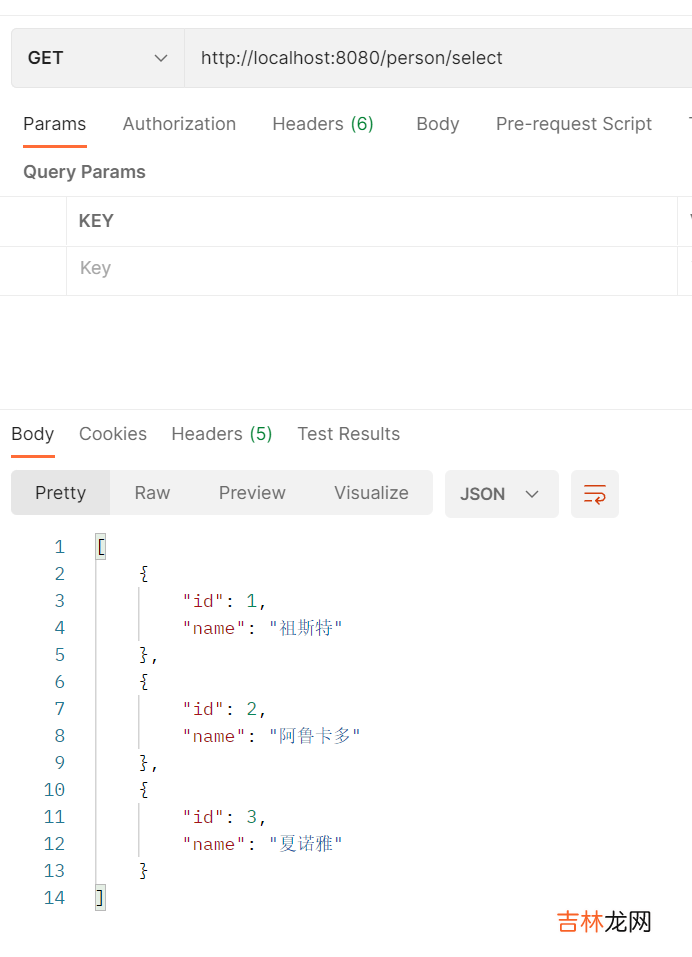Open the Visualize response view
692x957 pixels.
pyautogui.click(x=371, y=493)
